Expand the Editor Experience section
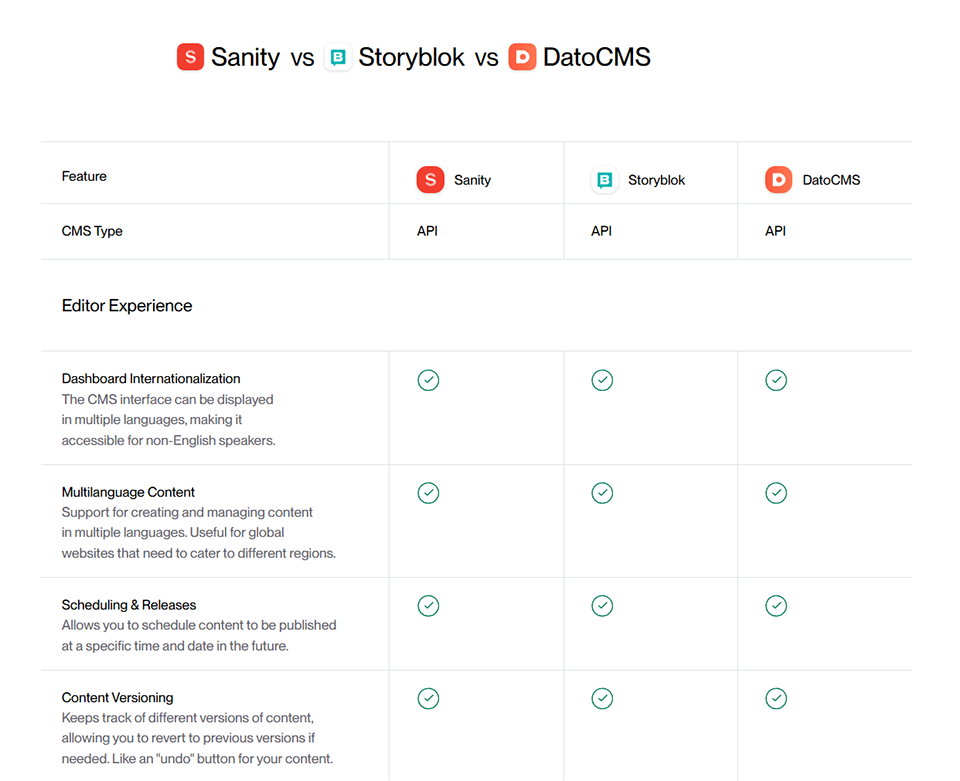 point(127,306)
